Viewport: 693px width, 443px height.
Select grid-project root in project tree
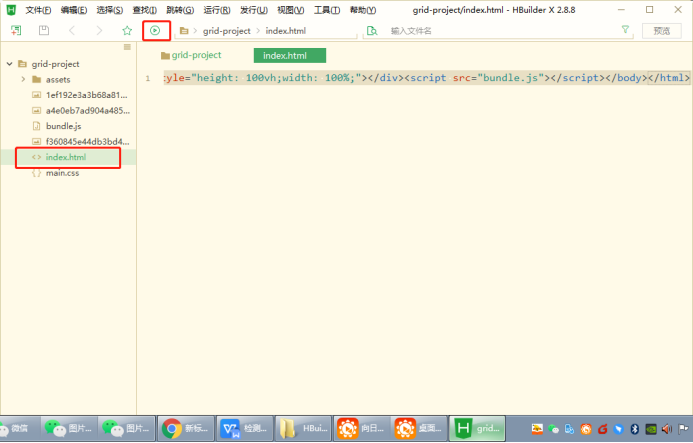55,64
